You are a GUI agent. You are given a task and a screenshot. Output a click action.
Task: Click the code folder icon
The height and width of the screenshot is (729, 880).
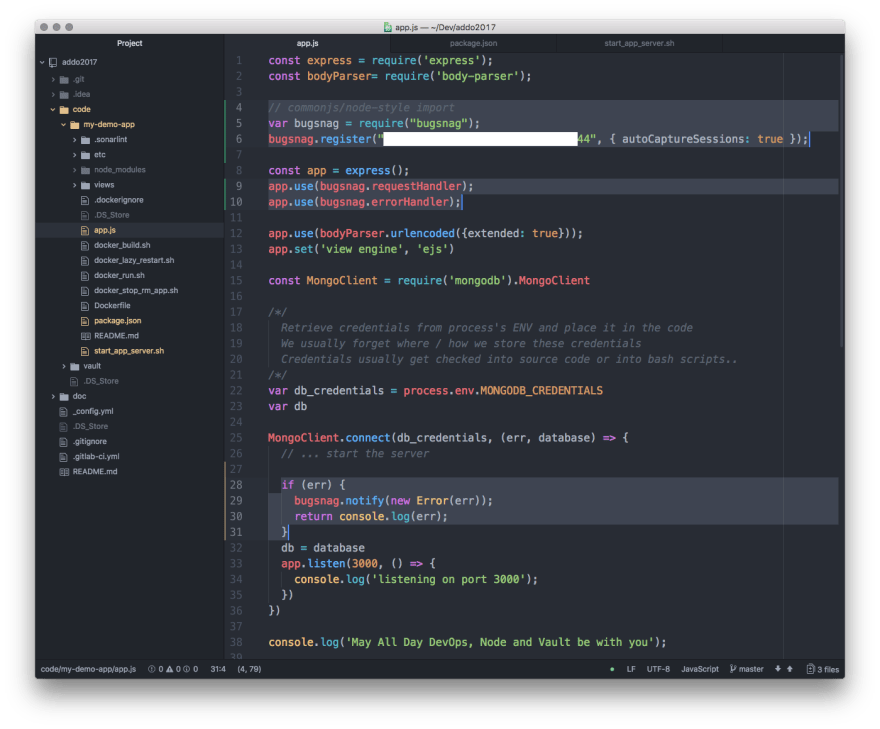(64, 109)
